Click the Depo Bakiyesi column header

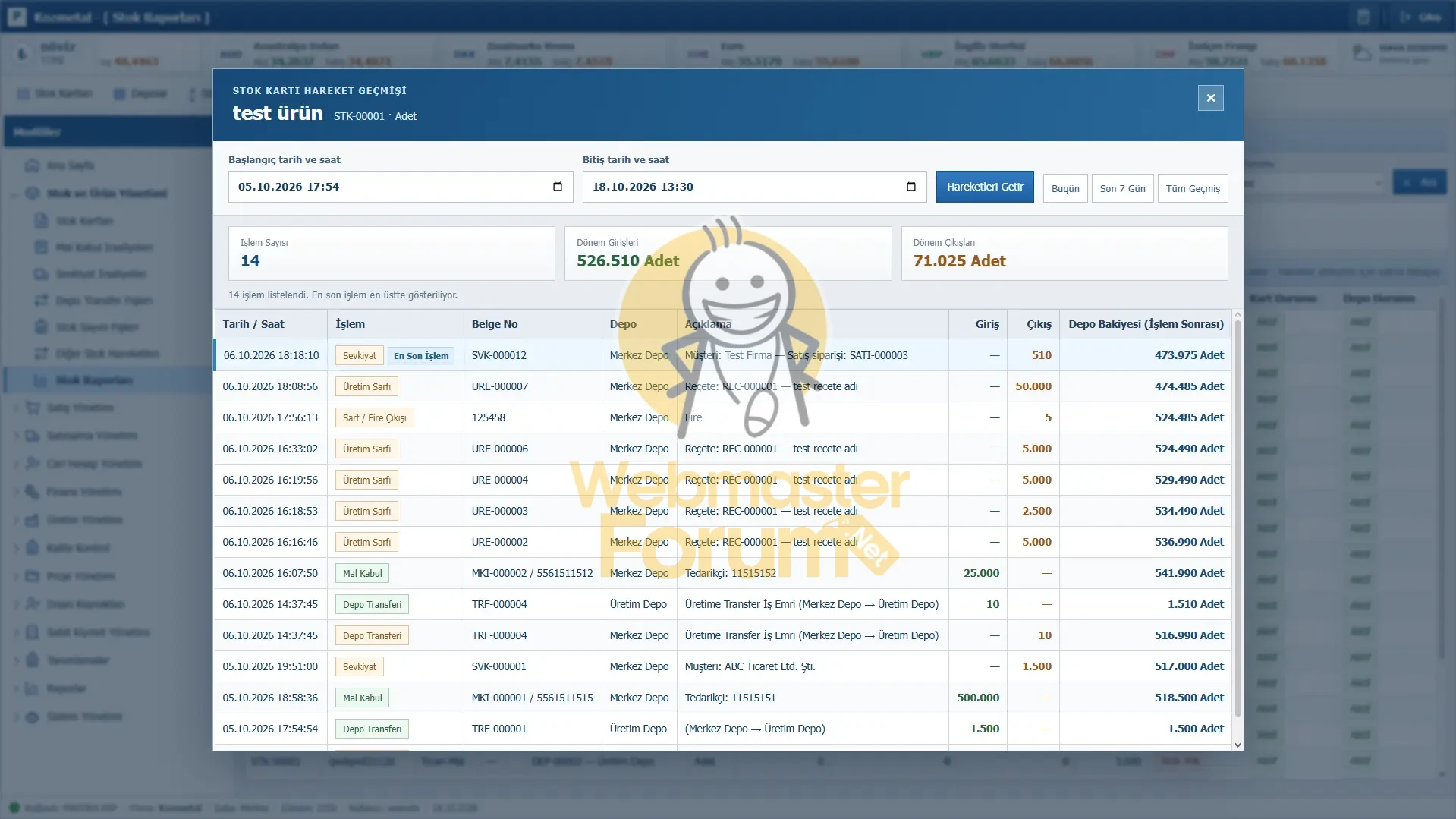click(x=1146, y=324)
